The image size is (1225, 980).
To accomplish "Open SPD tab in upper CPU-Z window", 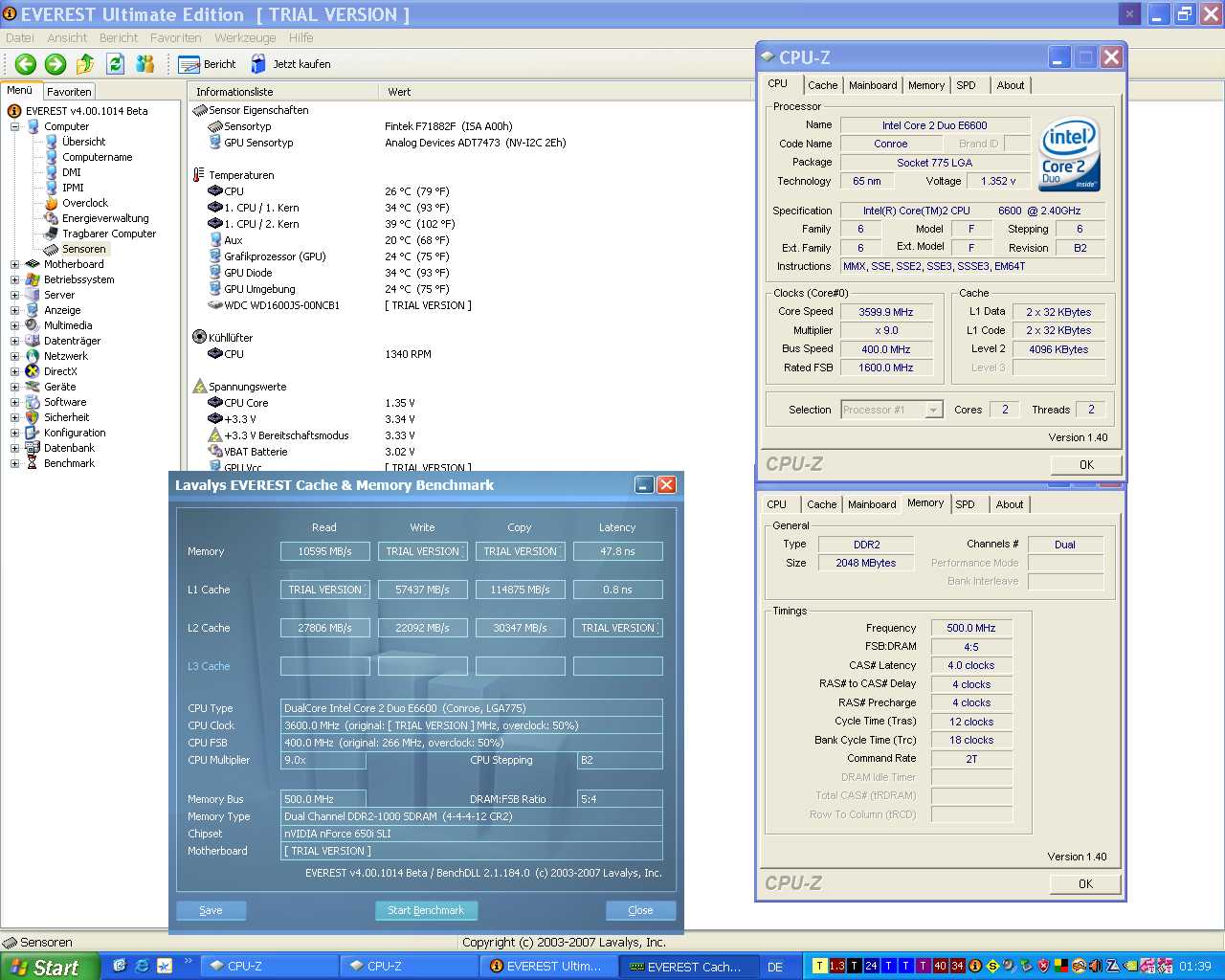I will 966,85.
